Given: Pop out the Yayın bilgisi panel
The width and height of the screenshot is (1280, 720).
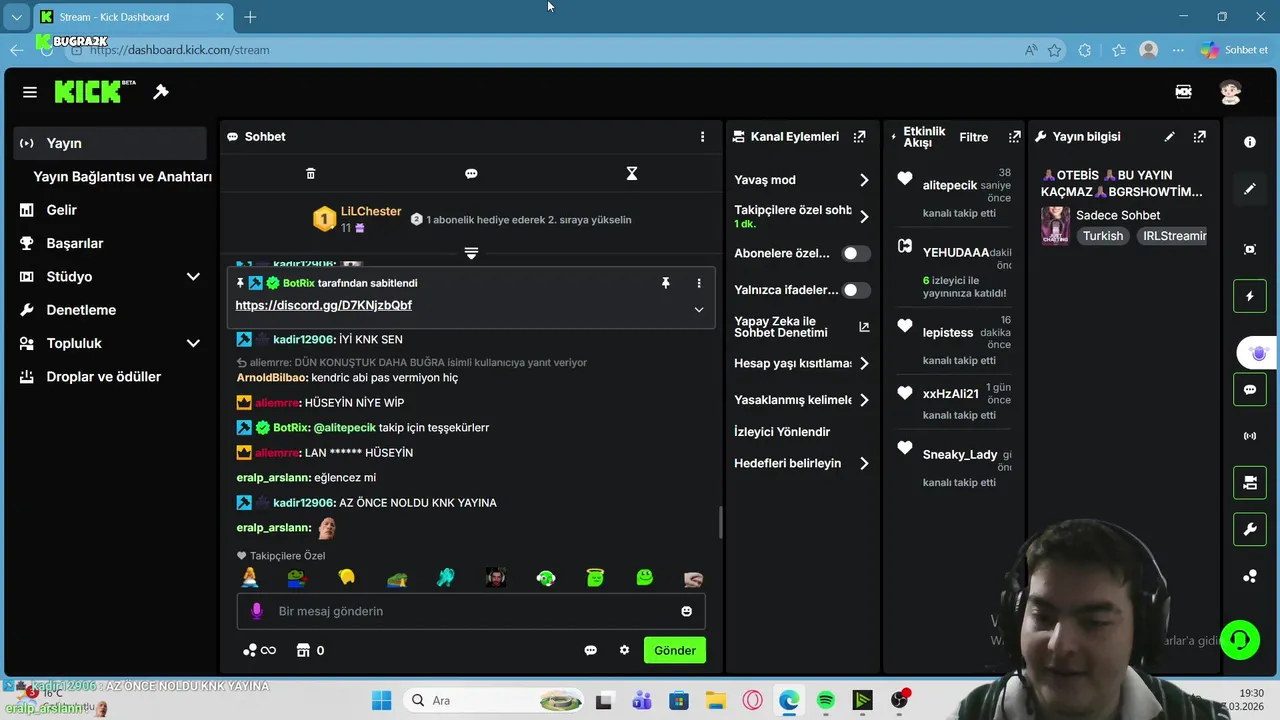Looking at the screenshot, I should tap(1200, 137).
